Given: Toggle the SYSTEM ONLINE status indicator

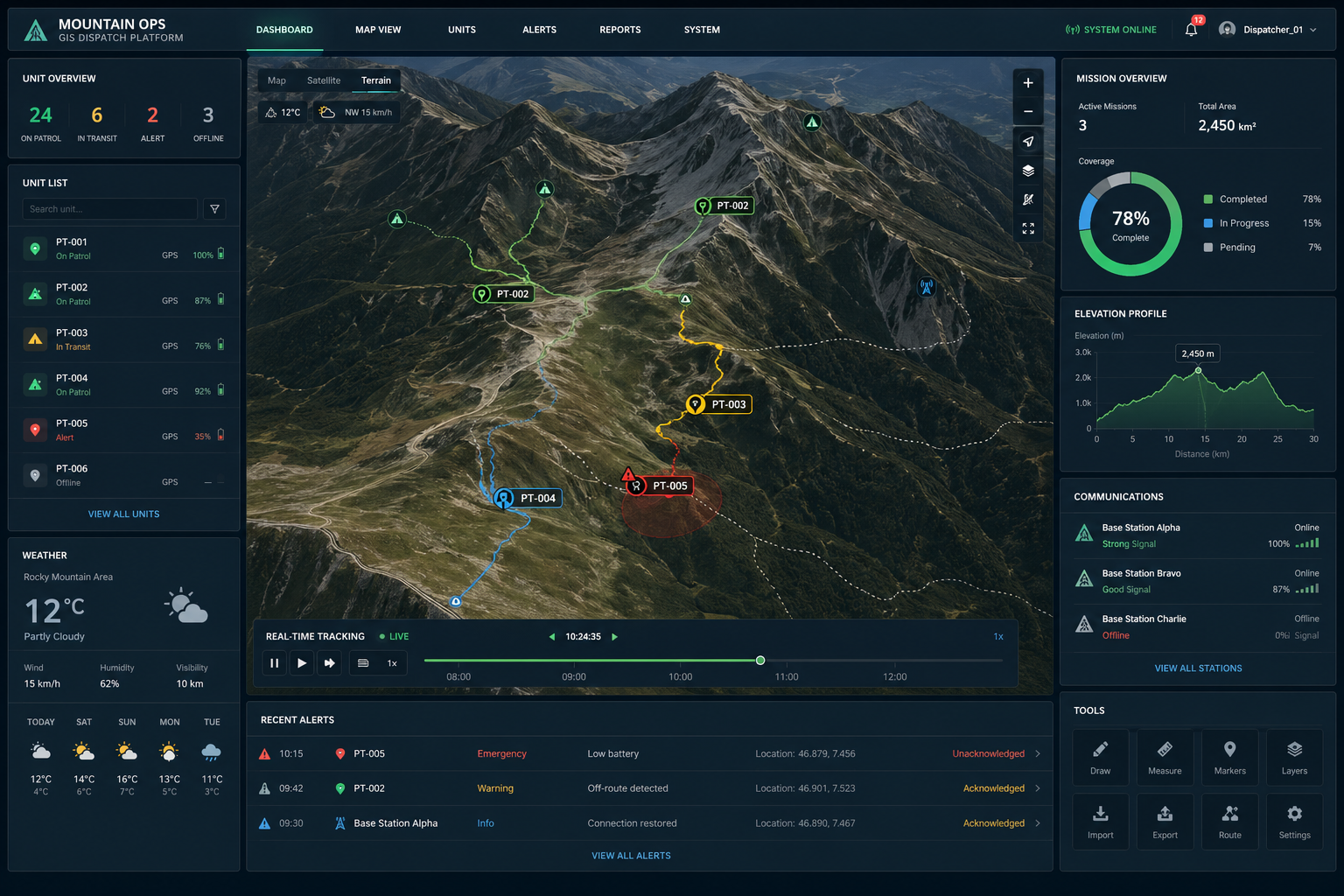Looking at the screenshot, I should (x=1110, y=29).
